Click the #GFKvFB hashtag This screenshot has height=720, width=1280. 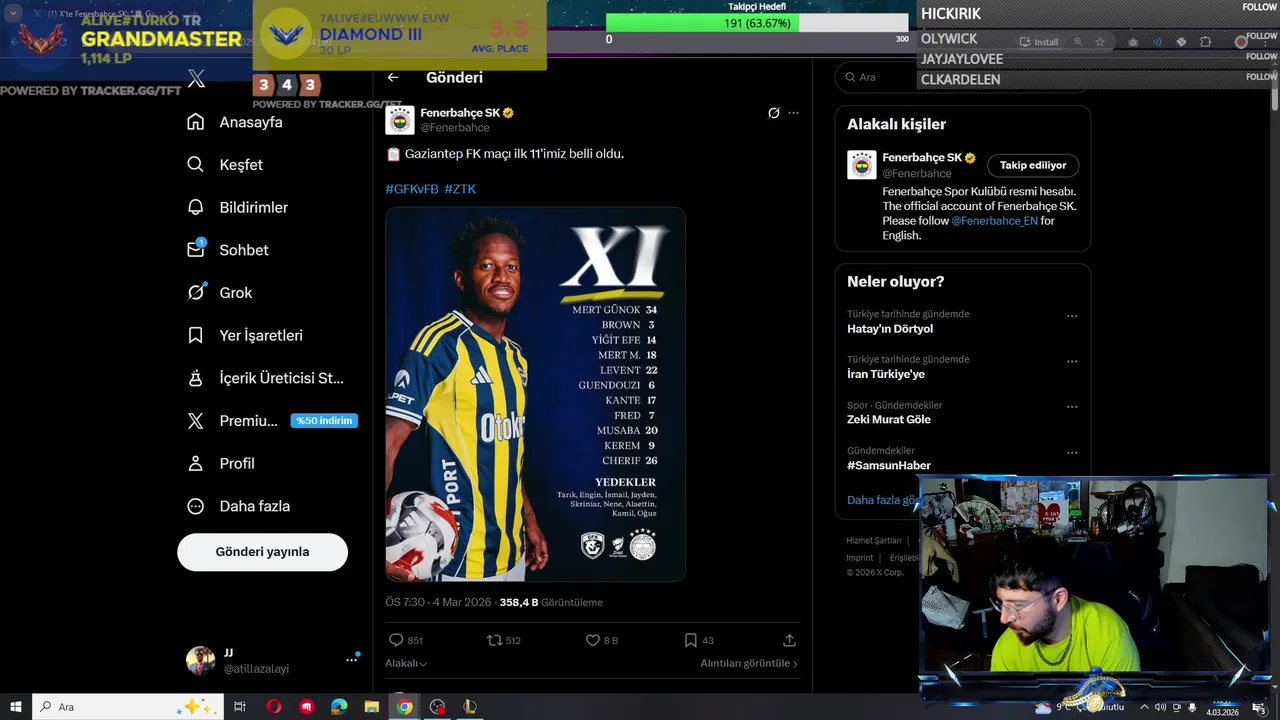(x=412, y=189)
